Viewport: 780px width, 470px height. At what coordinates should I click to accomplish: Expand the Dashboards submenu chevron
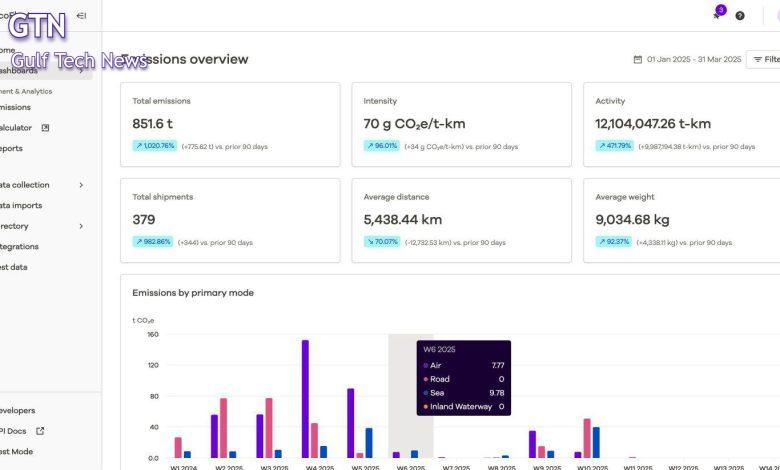[81, 71]
